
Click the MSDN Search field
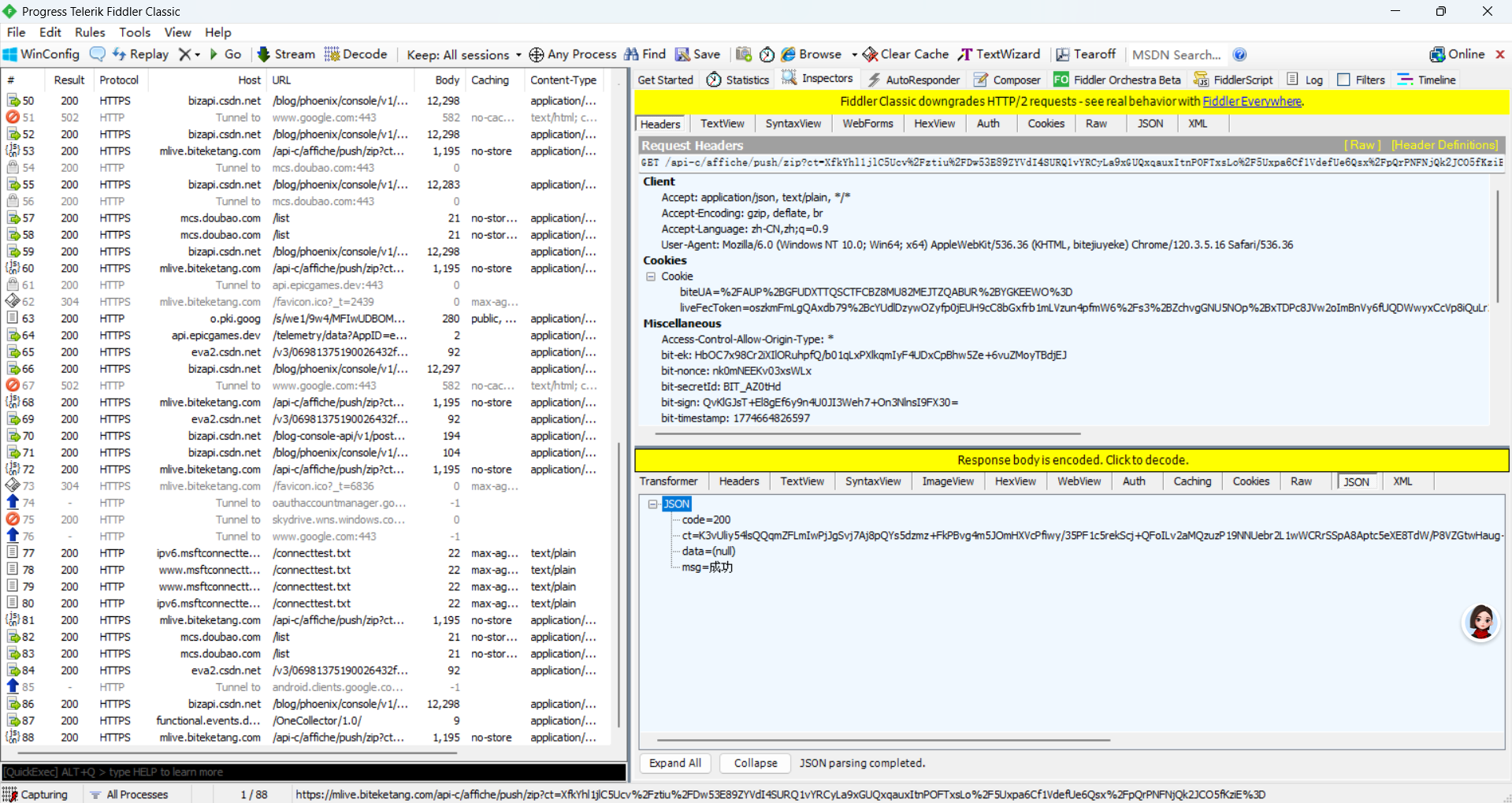1176,54
